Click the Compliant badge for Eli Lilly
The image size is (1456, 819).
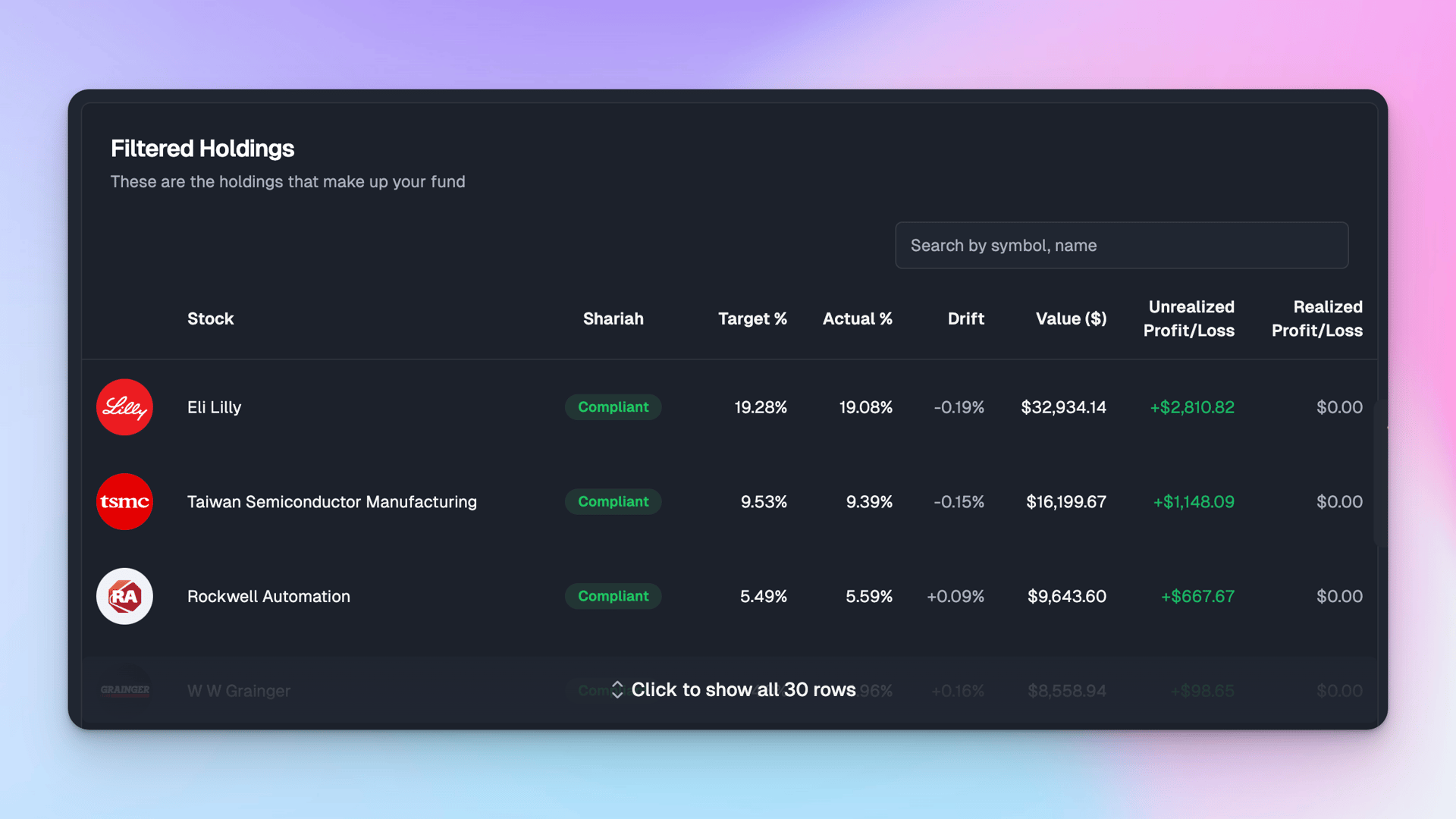point(613,407)
